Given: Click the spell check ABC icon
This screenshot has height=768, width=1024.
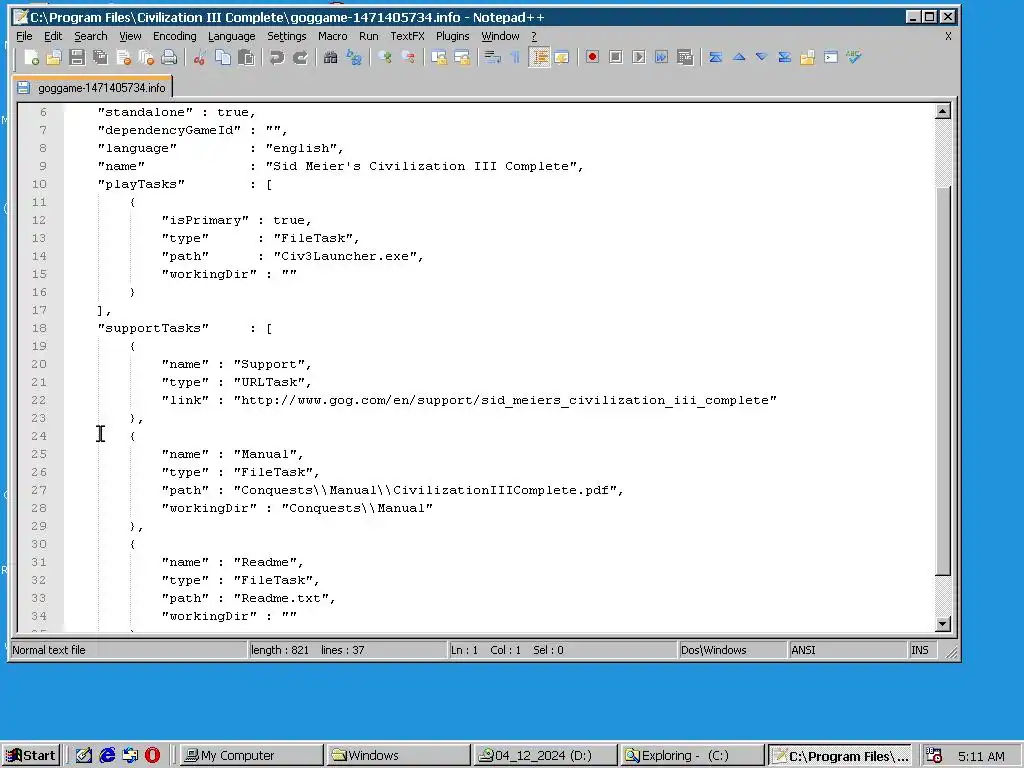Looking at the screenshot, I should coord(854,57).
